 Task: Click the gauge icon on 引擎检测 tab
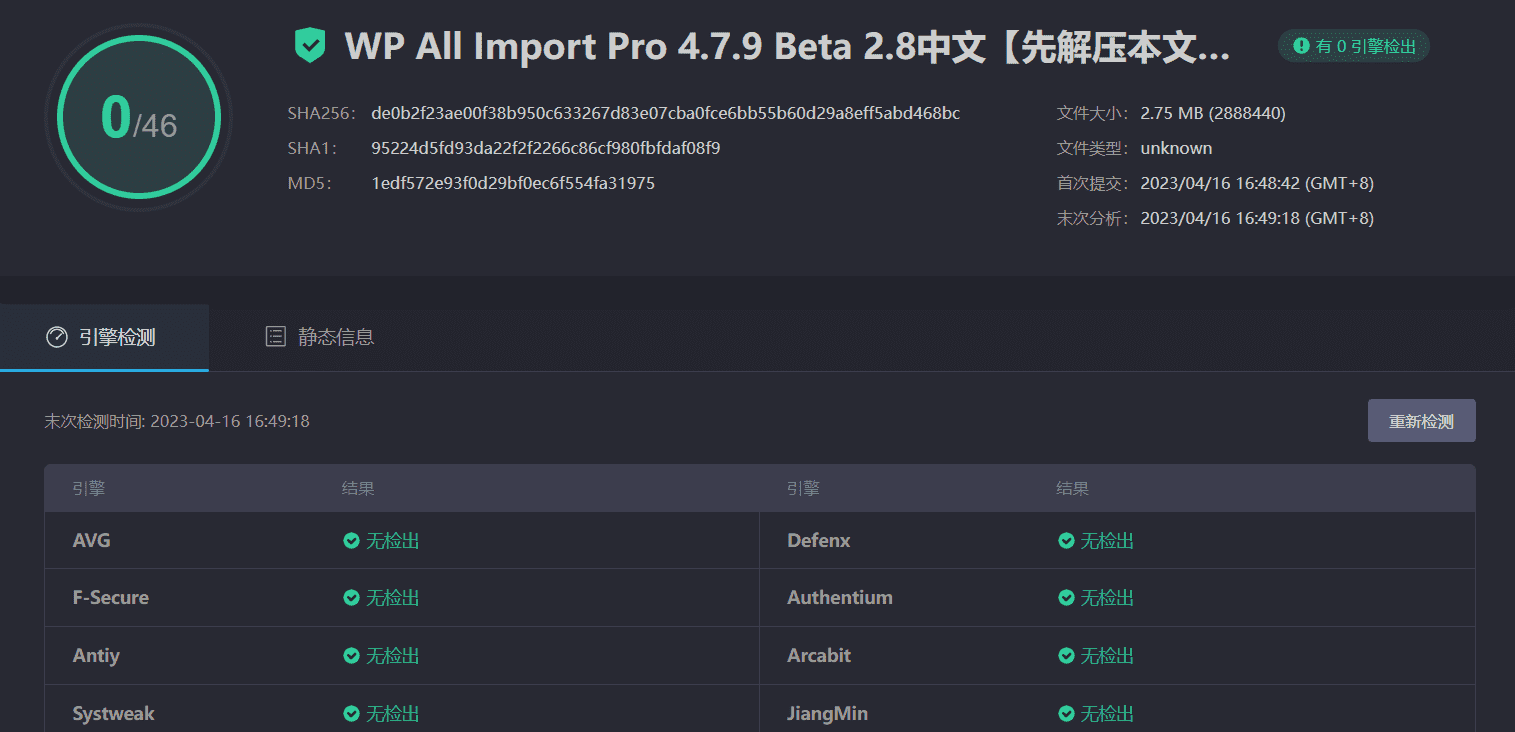[57, 337]
